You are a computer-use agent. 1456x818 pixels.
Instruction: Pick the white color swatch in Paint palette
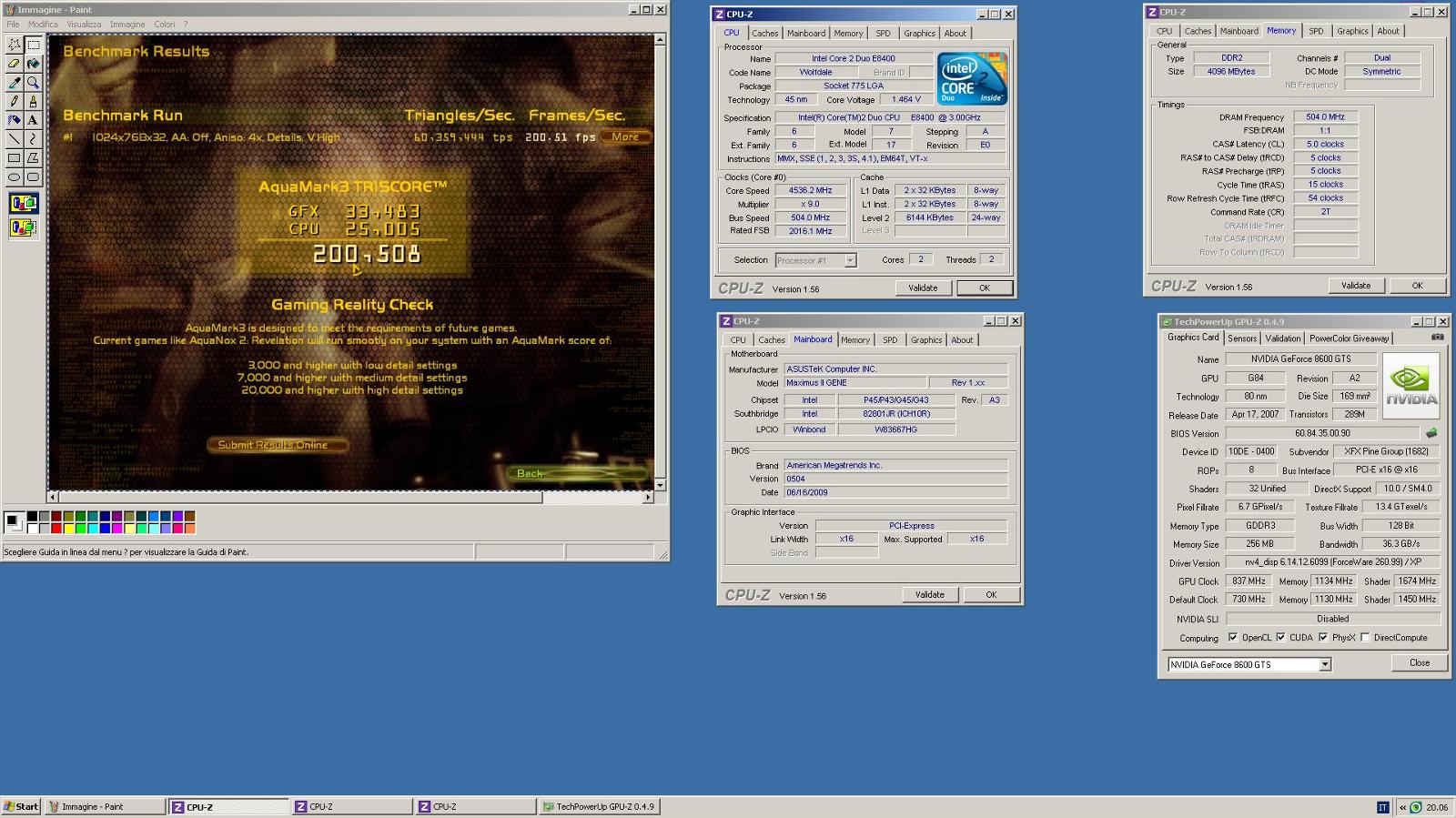32,529
